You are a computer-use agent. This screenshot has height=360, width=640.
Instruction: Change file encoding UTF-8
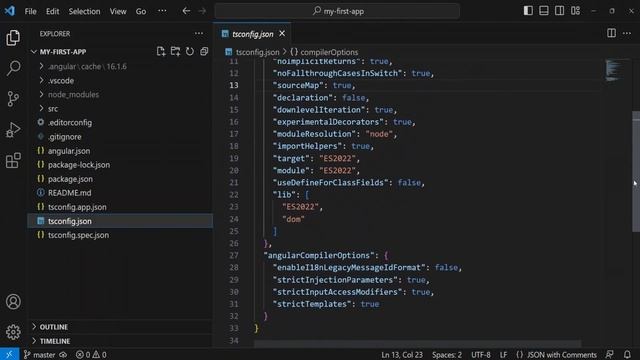pos(481,355)
